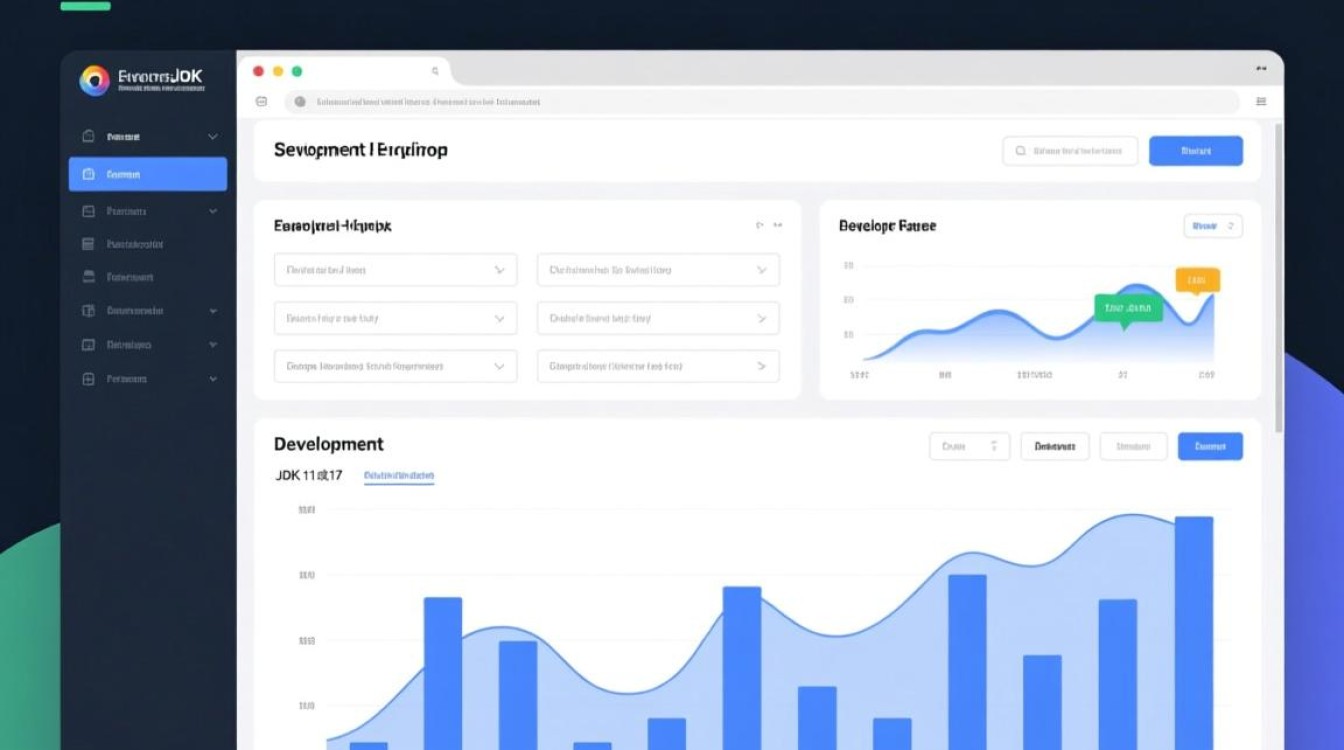Click the small icon left of the address bar
This screenshot has height=750, width=1344.
(262, 101)
